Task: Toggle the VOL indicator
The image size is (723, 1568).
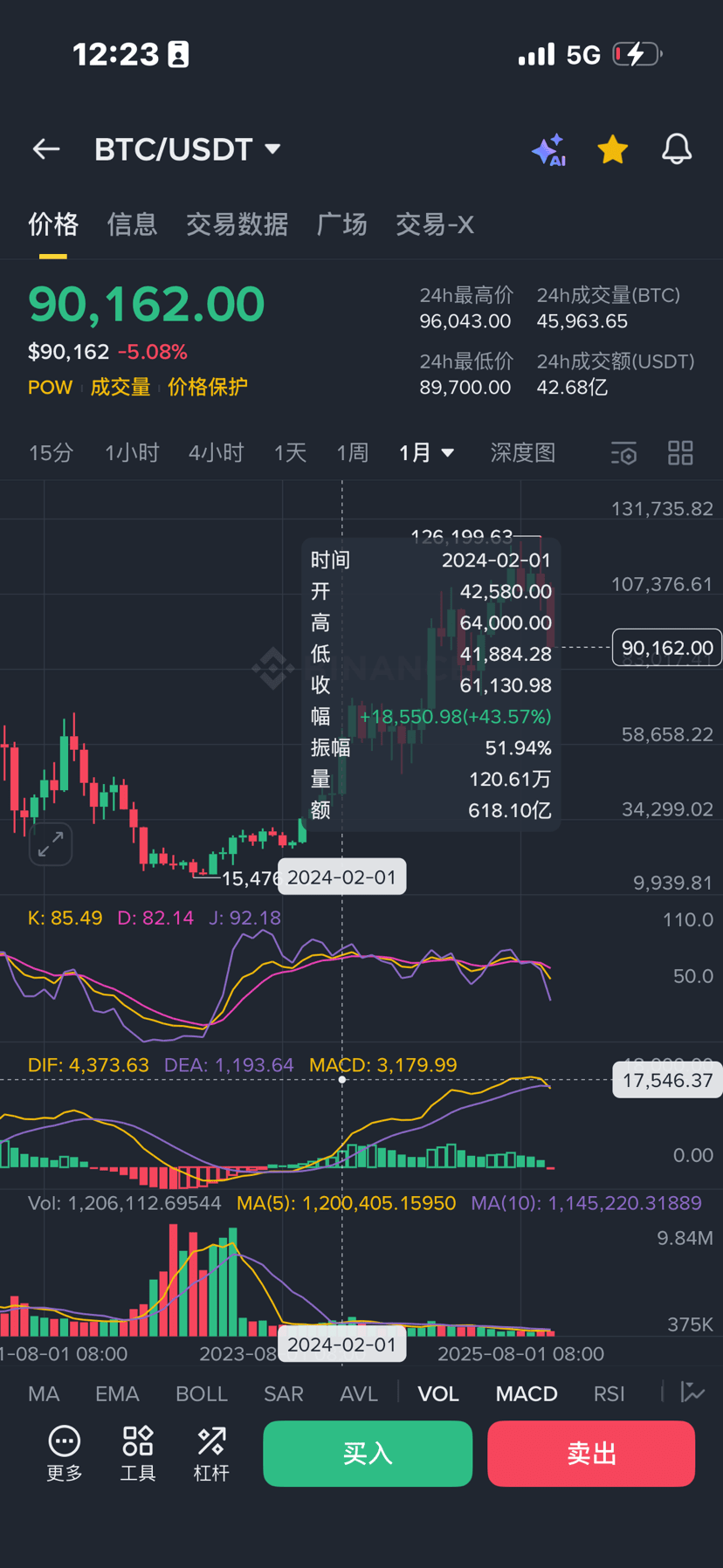Action: pos(438,1393)
